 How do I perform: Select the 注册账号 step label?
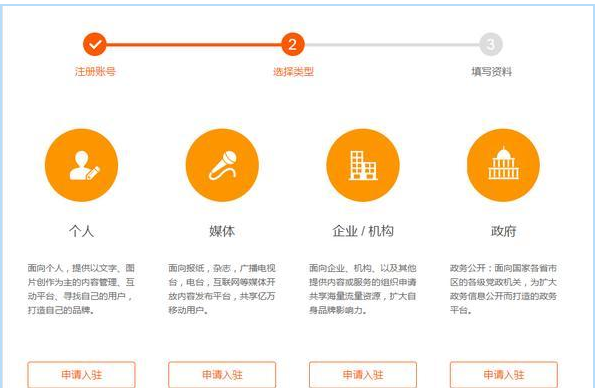tap(95, 72)
